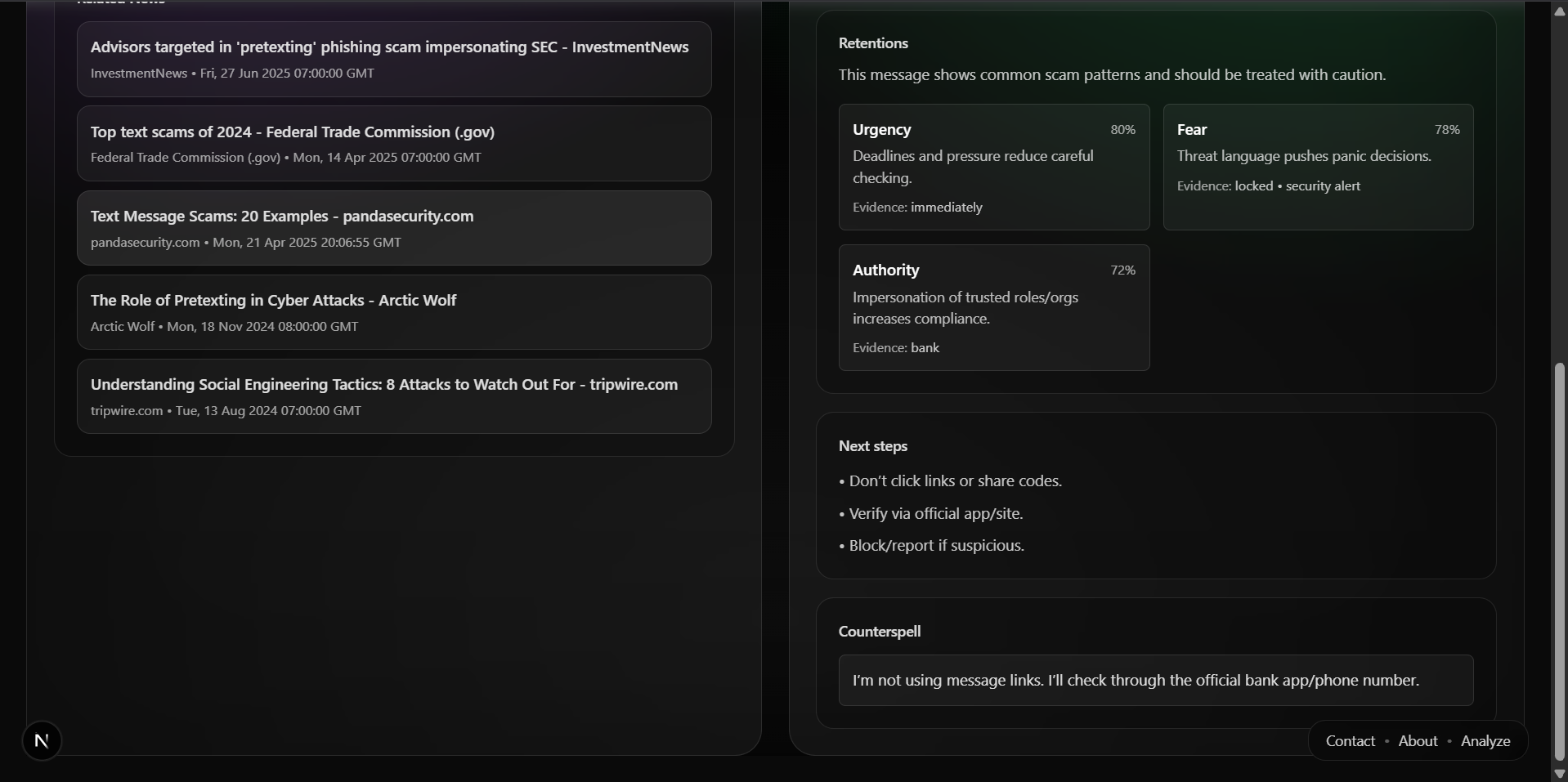Go to the Contact page link

(1350, 741)
